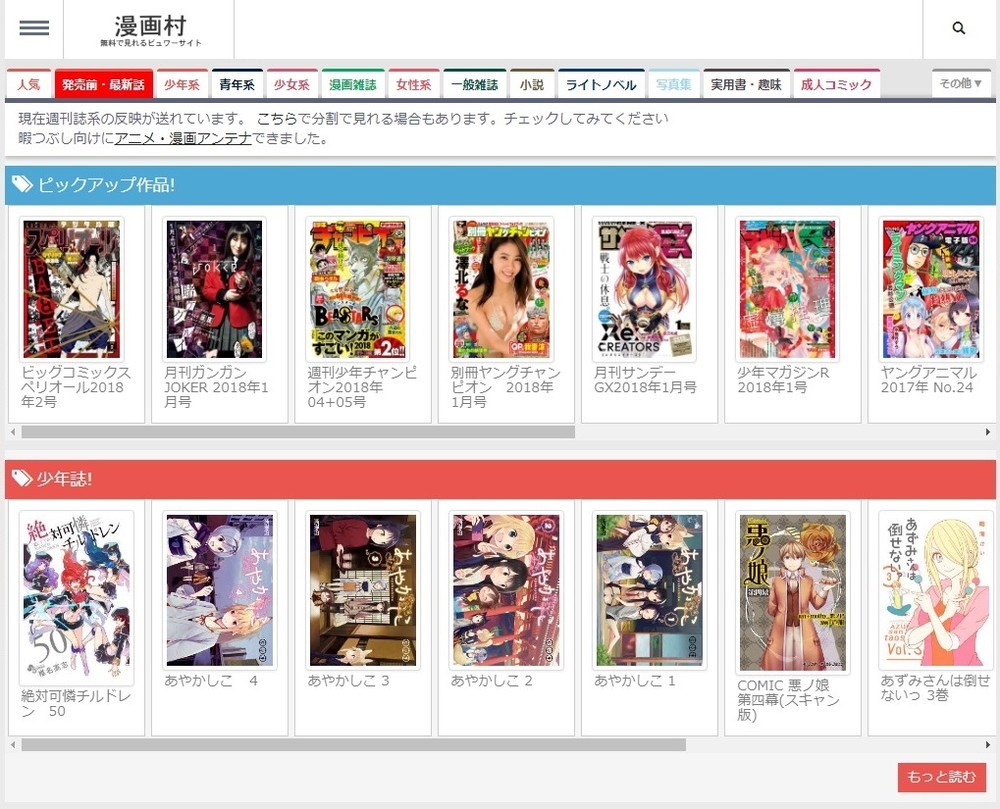Click the title text 月刊サンデーGX2018年1月号

click(645, 380)
